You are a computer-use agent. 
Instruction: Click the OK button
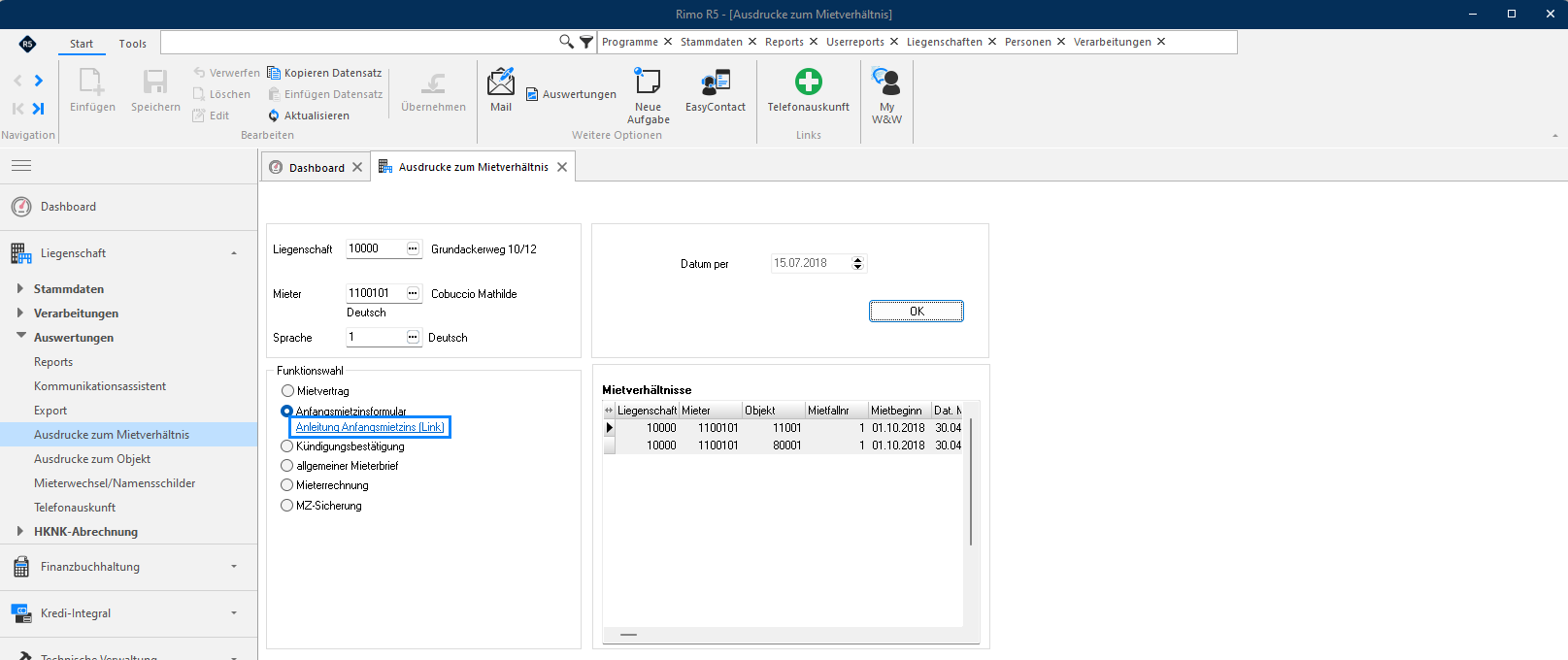pyautogui.click(x=917, y=311)
